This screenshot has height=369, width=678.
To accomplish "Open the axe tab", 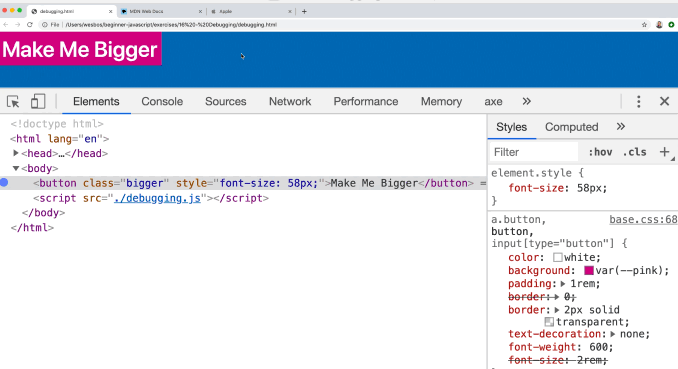I will pyautogui.click(x=493, y=102).
